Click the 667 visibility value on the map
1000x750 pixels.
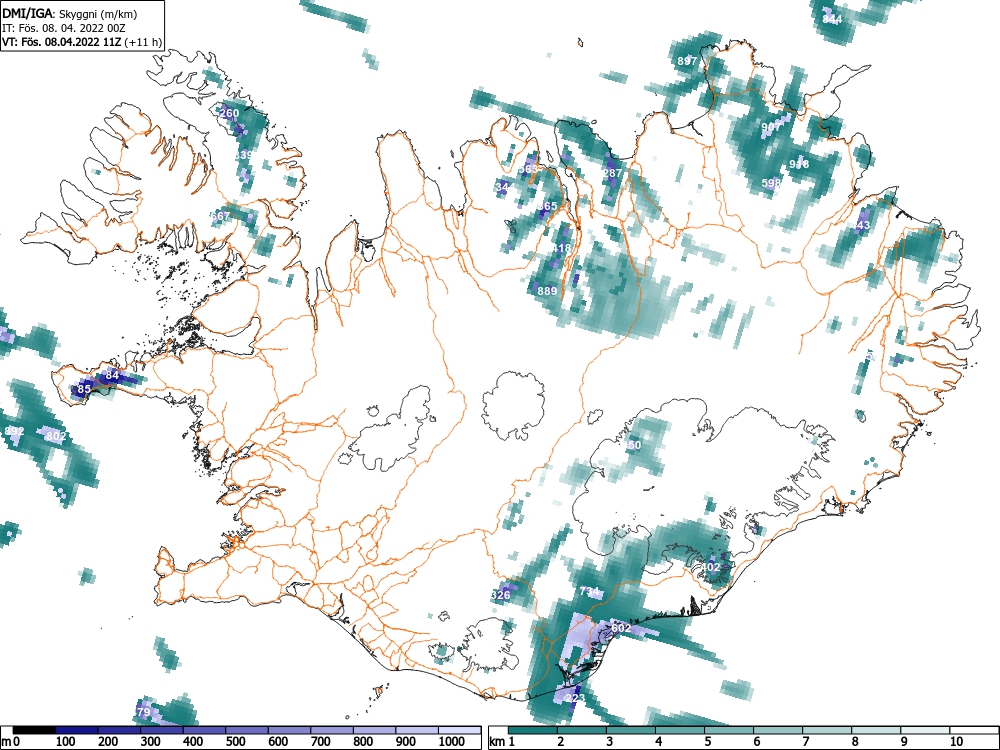tap(220, 216)
